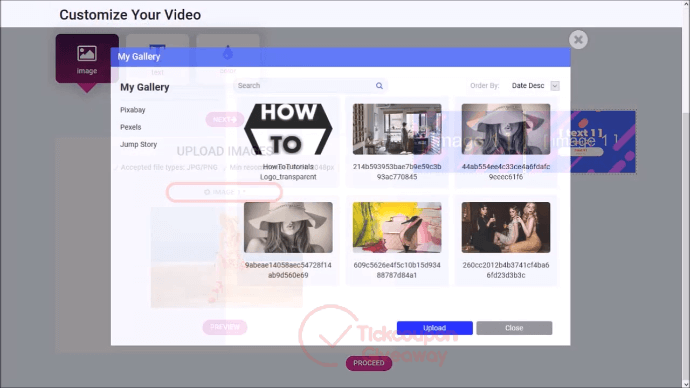This screenshot has height=388, width=690.
Task: Select the yellow image 609c5626e4f5c10b15d934
Action: pos(397,227)
